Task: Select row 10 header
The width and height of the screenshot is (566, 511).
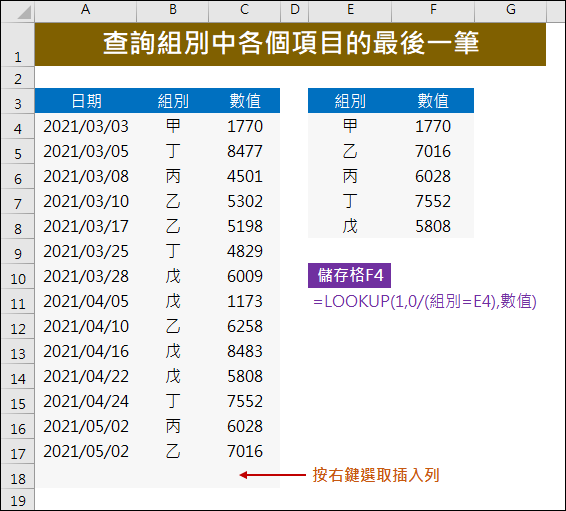Action: click(x=18, y=276)
